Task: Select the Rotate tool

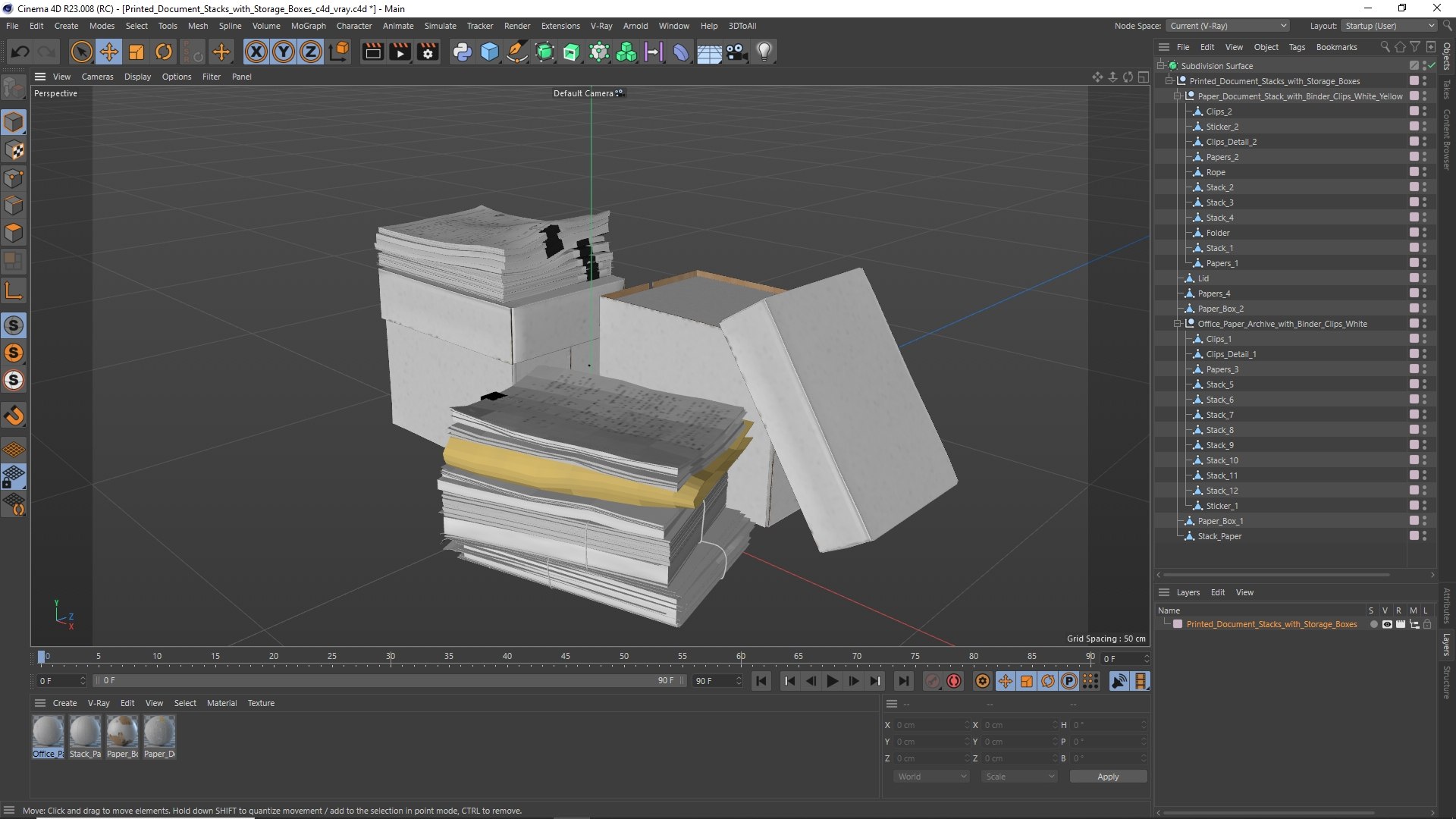Action: click(x=164, y=52)
